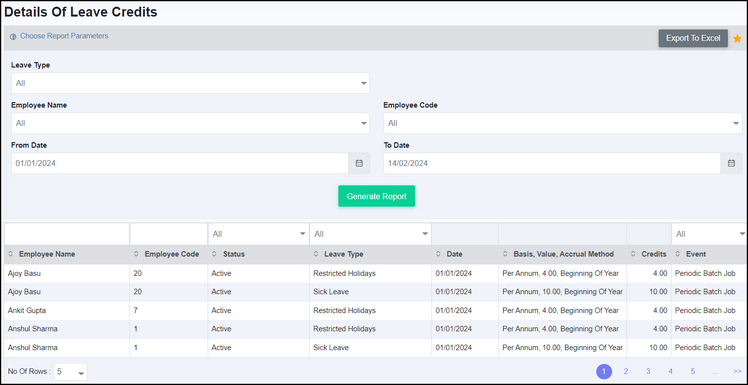This screenshot has width=748, height=385.
Task: Go to pagination page 2
Action: (x=626, y=371)
